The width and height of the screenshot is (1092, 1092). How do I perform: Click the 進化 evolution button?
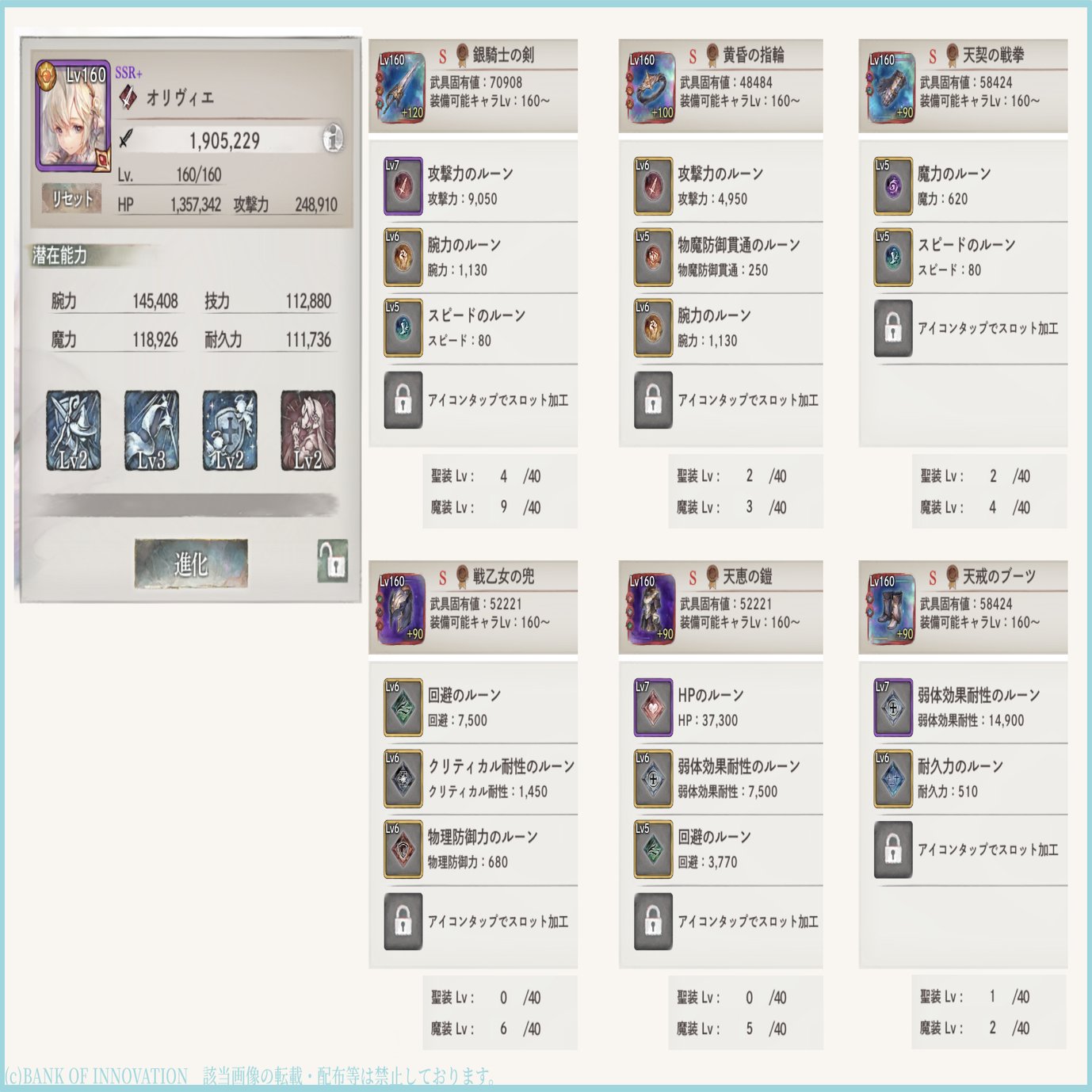coord(191,563)
